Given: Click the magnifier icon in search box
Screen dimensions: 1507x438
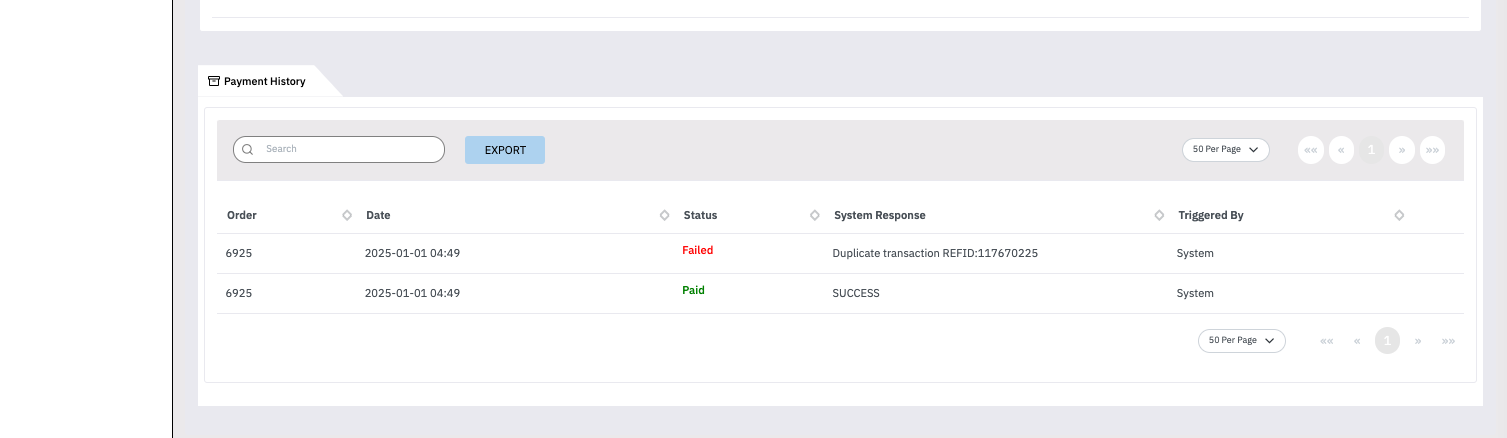Looking at the screenshot, I should [x=248, y=149].
